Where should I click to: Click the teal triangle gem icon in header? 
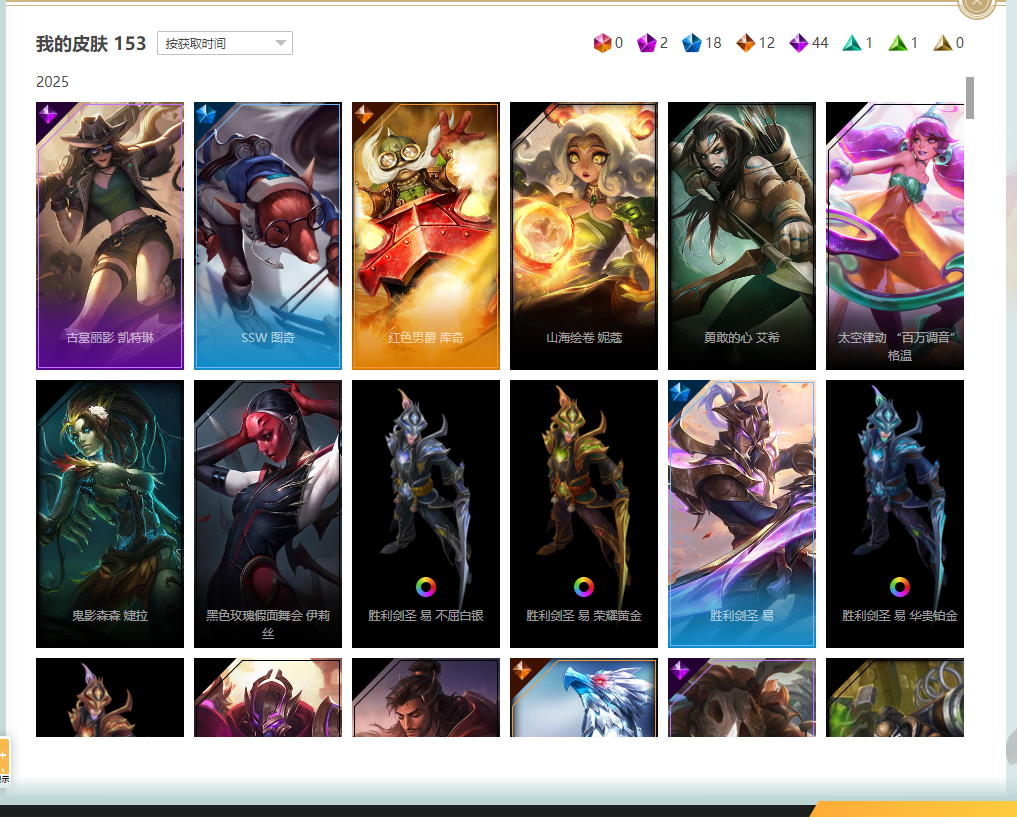click(852, 43)
